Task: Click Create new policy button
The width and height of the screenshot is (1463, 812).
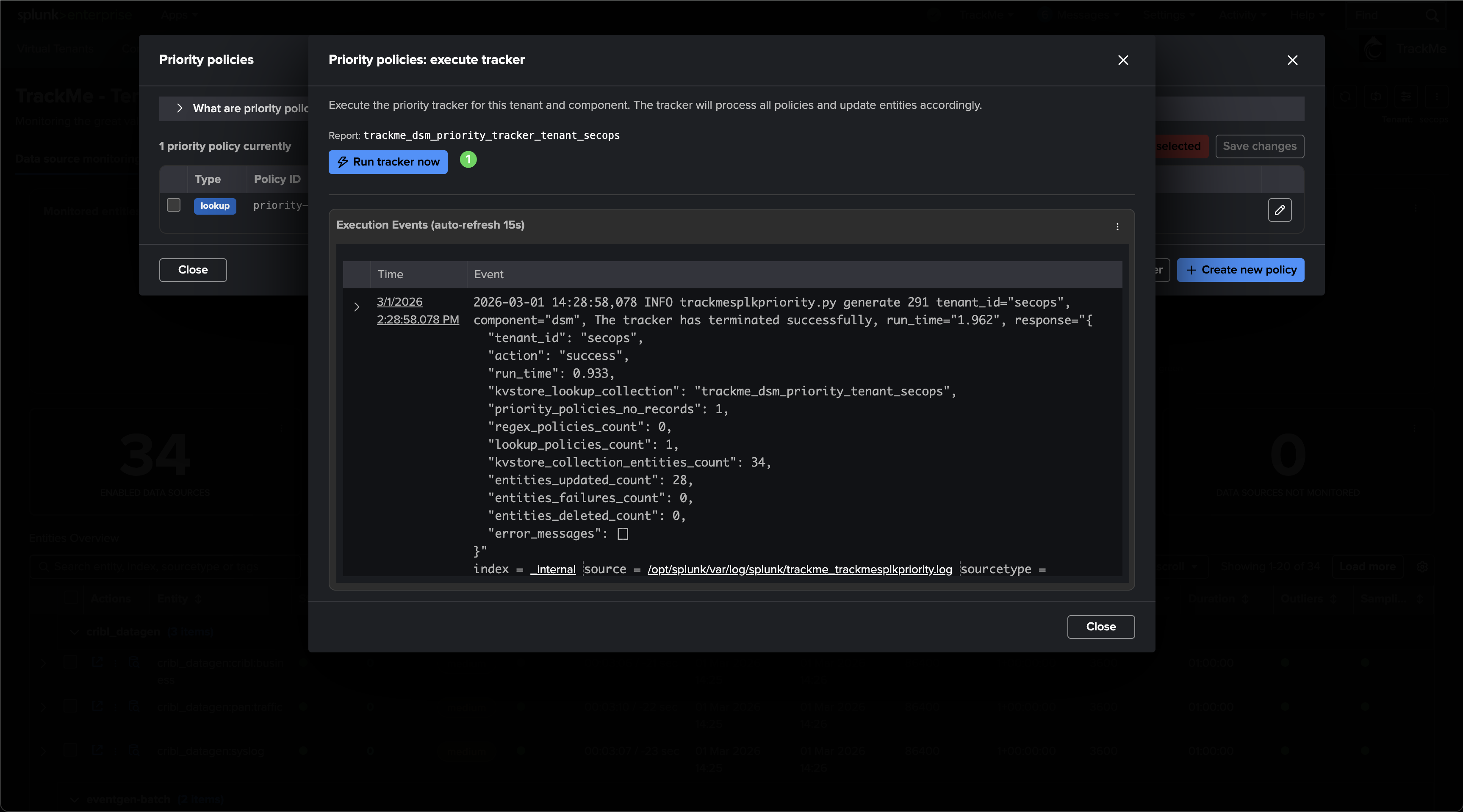Action: click(x=1240, y=270)
